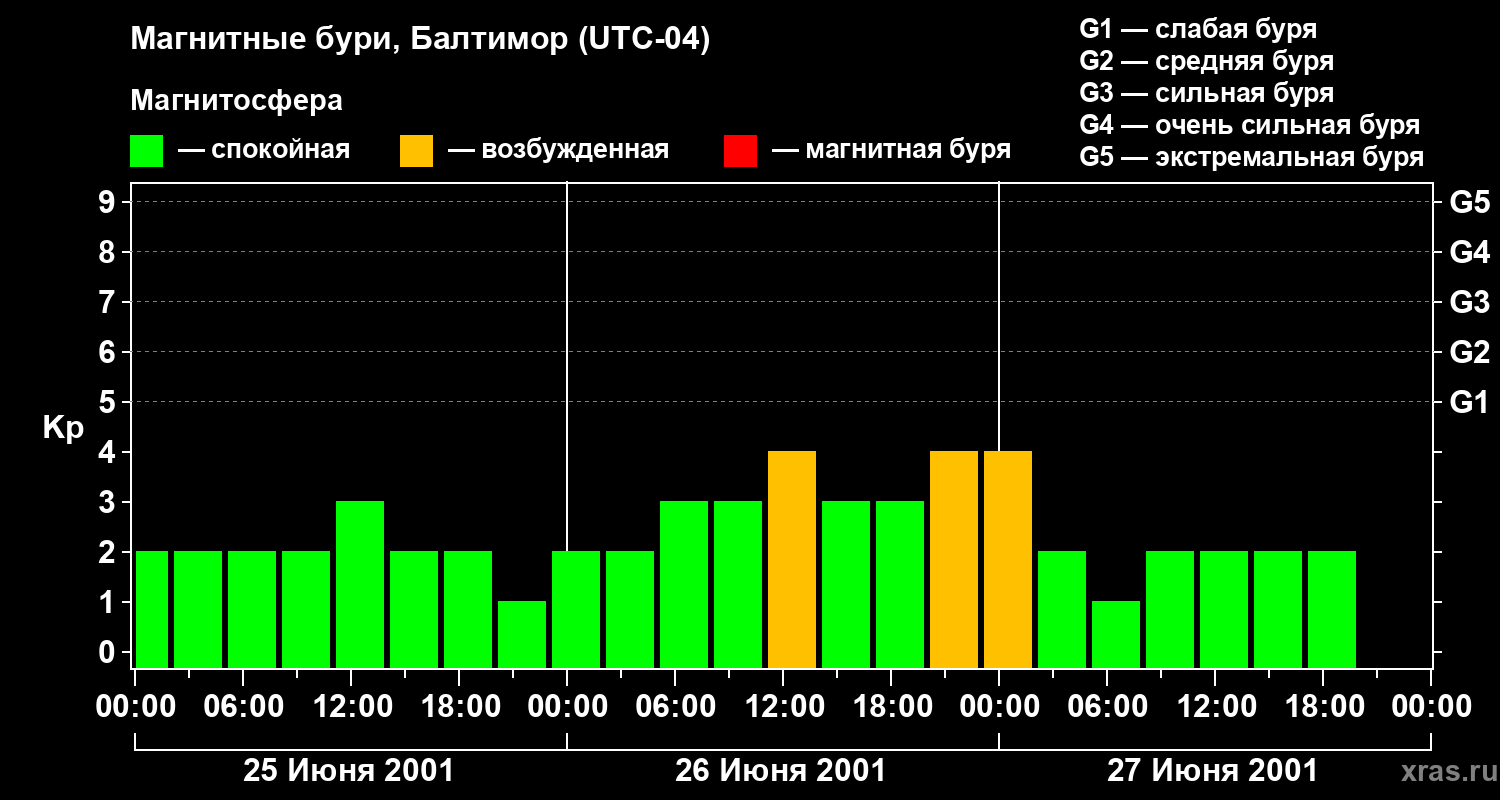Click the green 'спокойная' legend swatch

(x=147, y=151)
